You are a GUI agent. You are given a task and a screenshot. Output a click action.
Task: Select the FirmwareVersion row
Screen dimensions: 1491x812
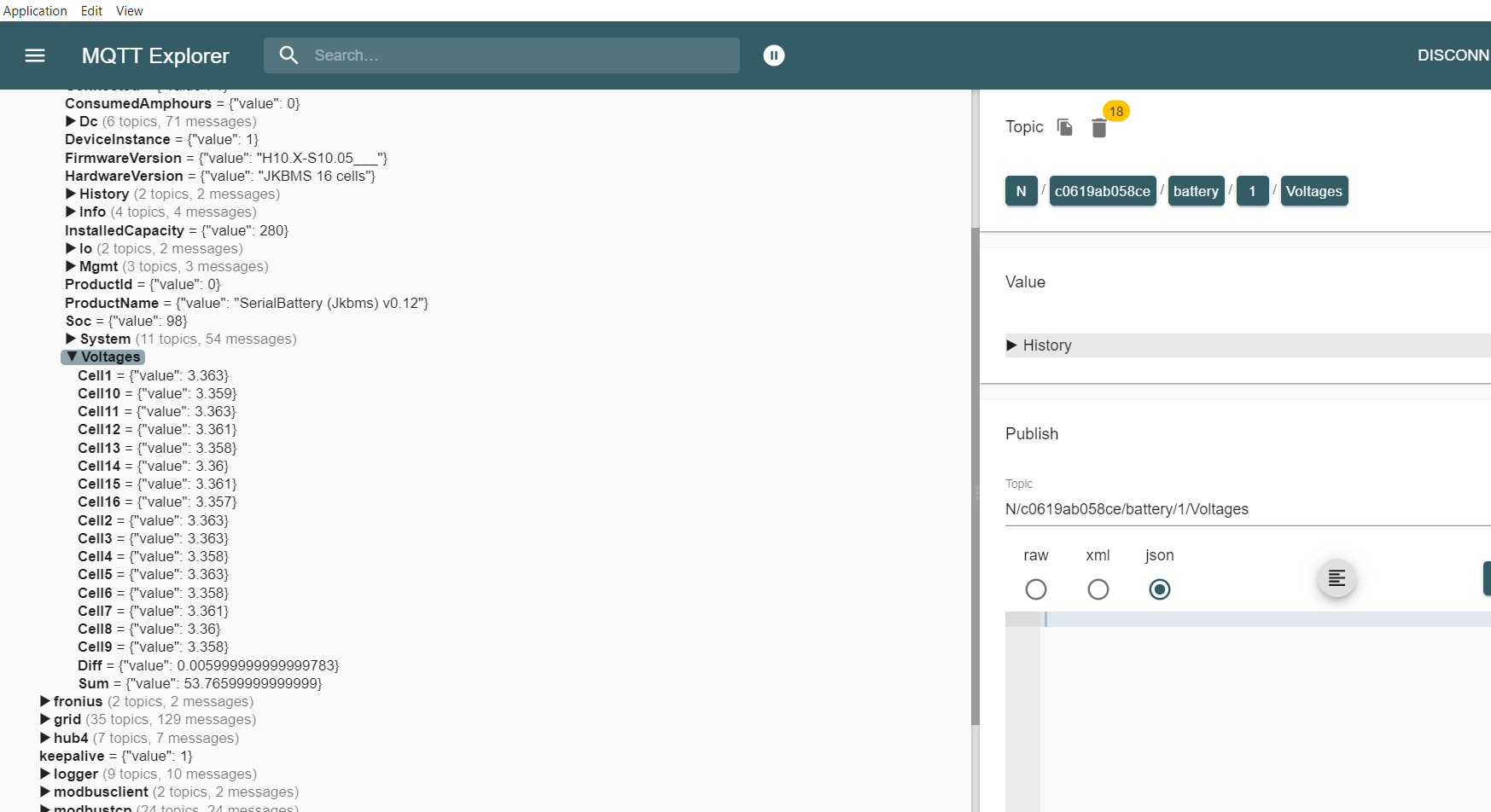point(226,158)
